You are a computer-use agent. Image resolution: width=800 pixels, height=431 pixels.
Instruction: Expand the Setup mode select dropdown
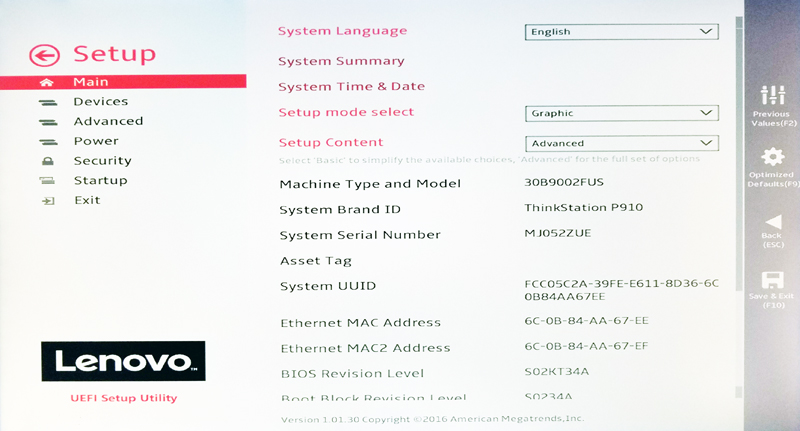621,113
